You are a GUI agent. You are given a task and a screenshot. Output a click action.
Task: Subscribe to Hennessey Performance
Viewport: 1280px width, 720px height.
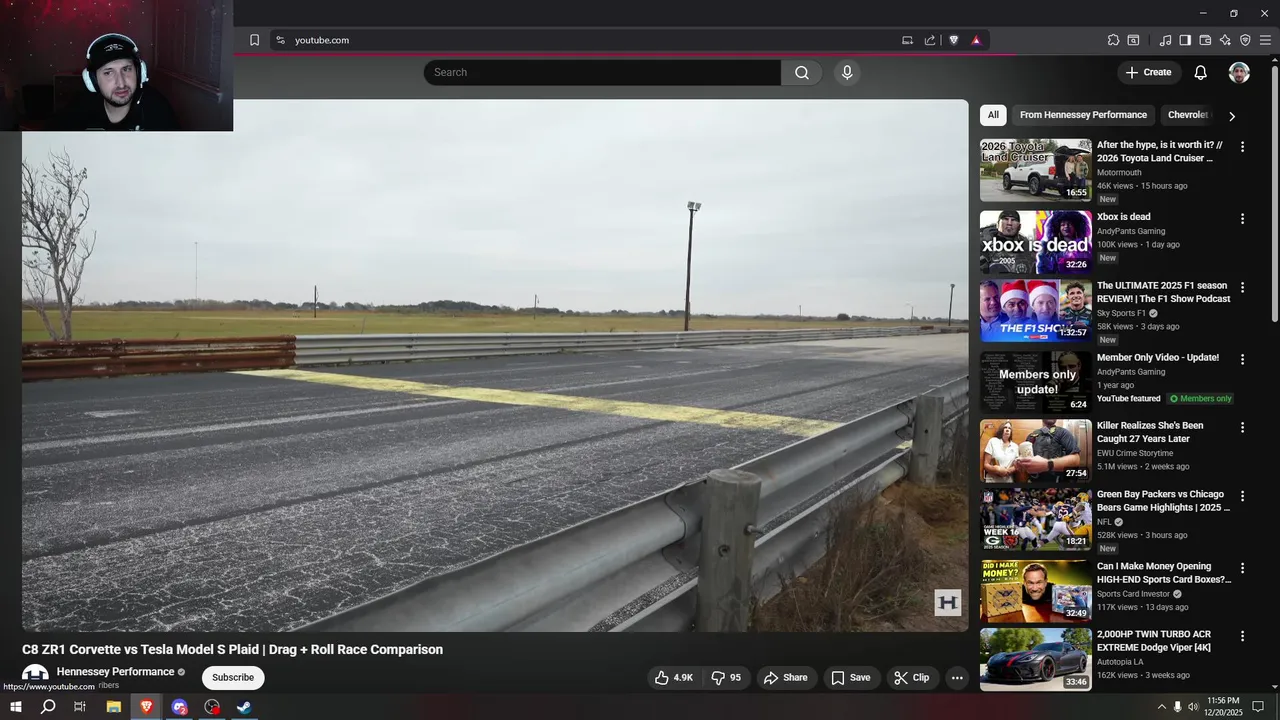[x=233, y=677]
